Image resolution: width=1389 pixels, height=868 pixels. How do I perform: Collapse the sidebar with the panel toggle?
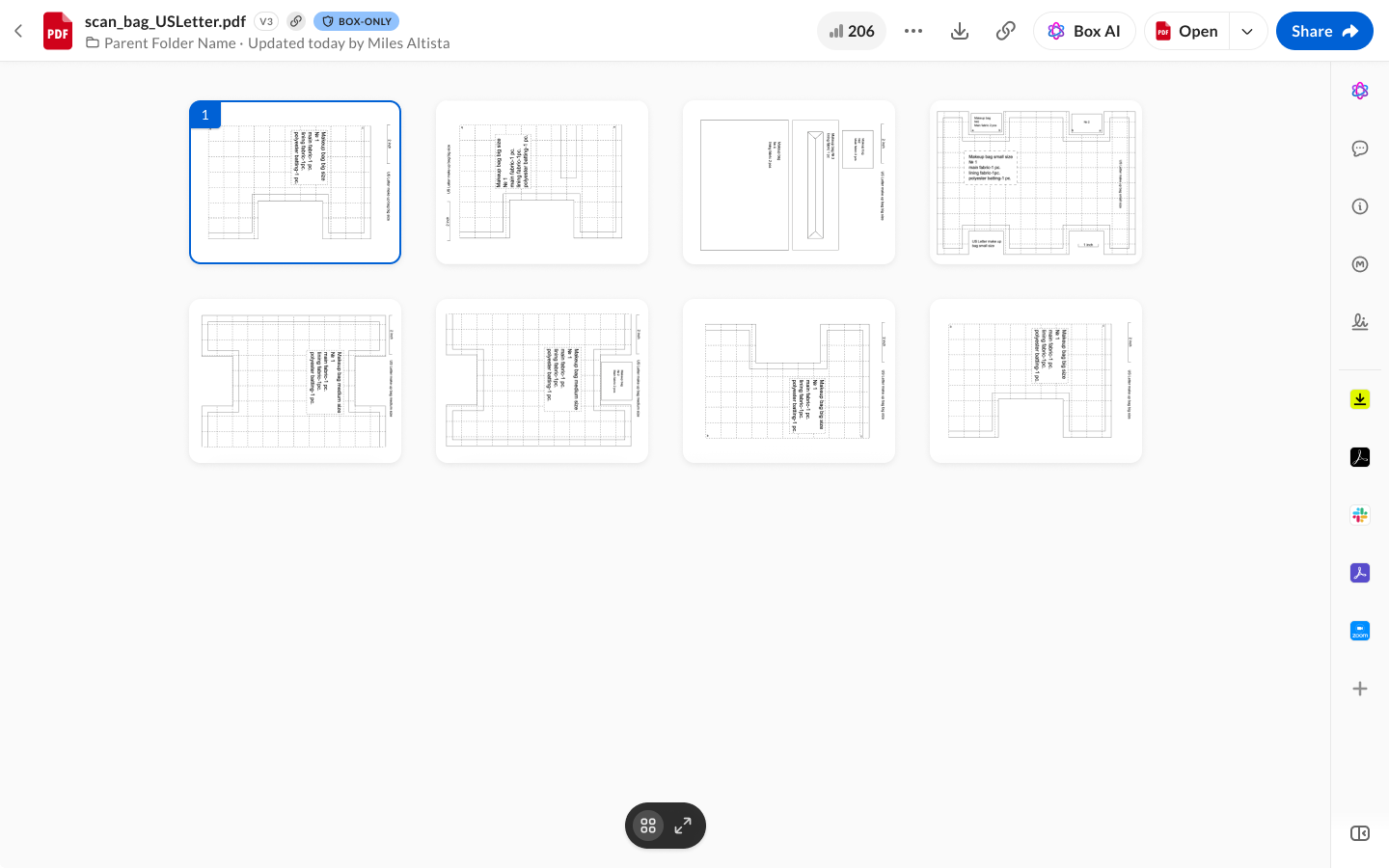(x=1360, y=833)
